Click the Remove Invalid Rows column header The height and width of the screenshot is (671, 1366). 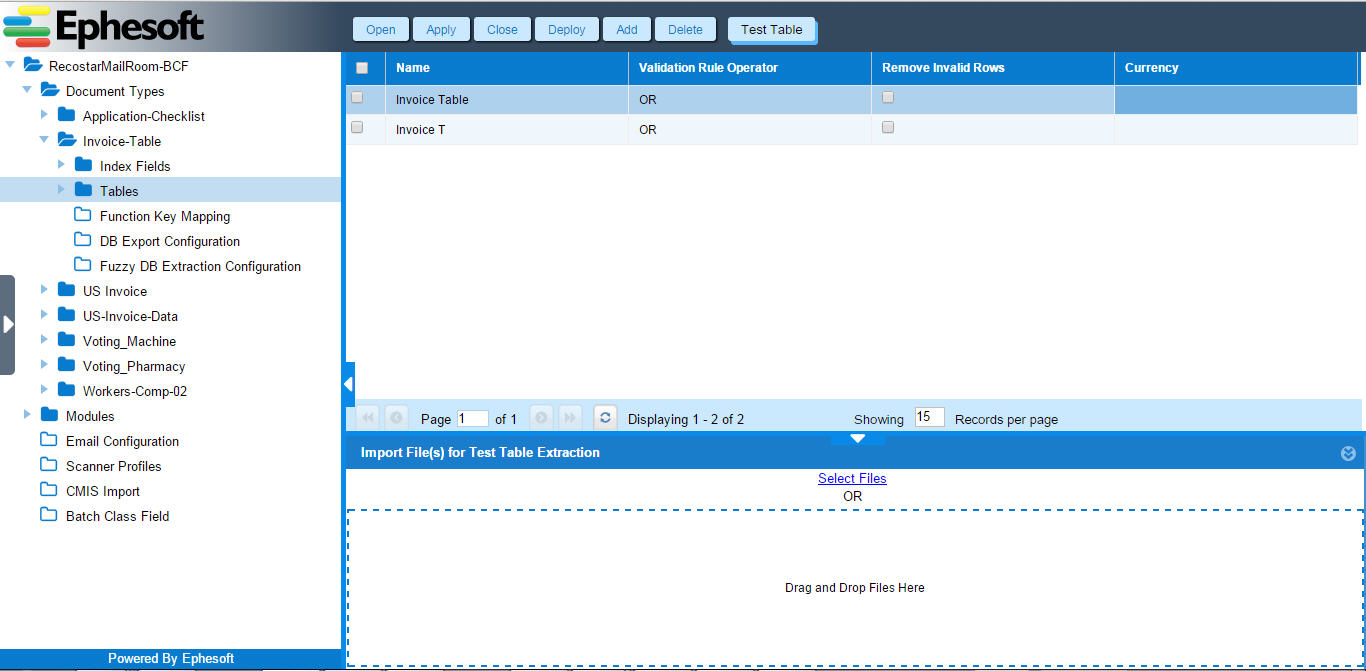[x=993, y=68]
